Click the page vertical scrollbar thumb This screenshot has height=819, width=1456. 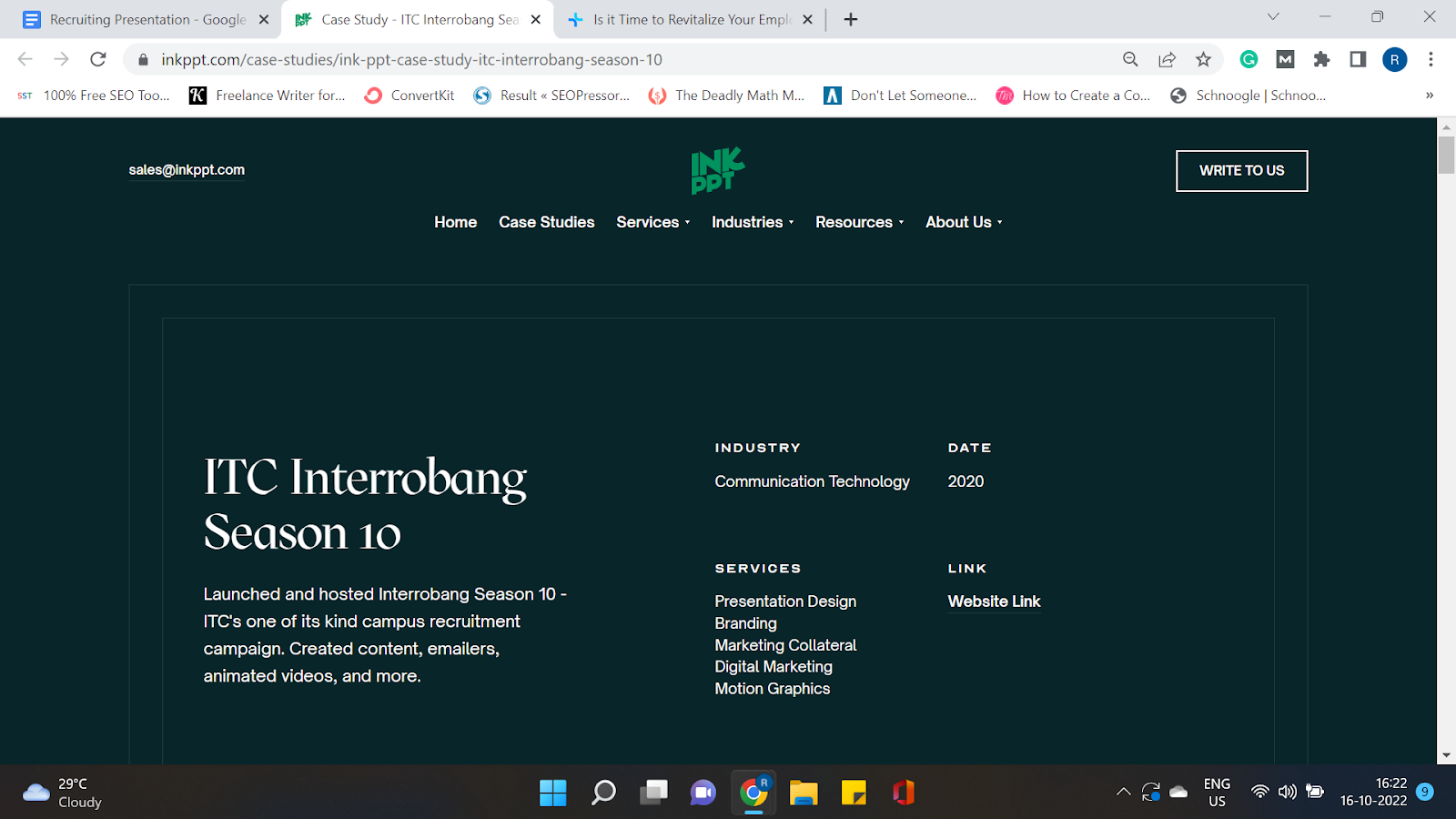pyautogui.click(x=1446, y=155)
